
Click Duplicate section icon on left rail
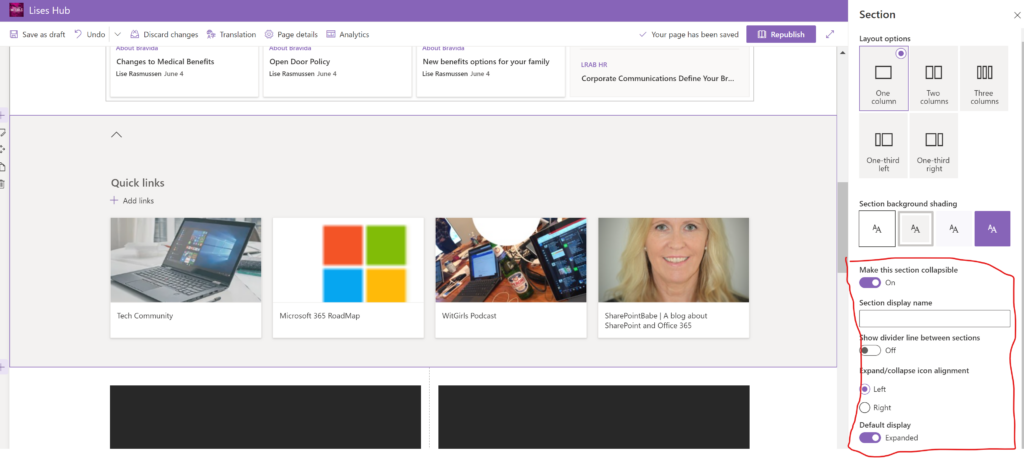tap(3, 167)
